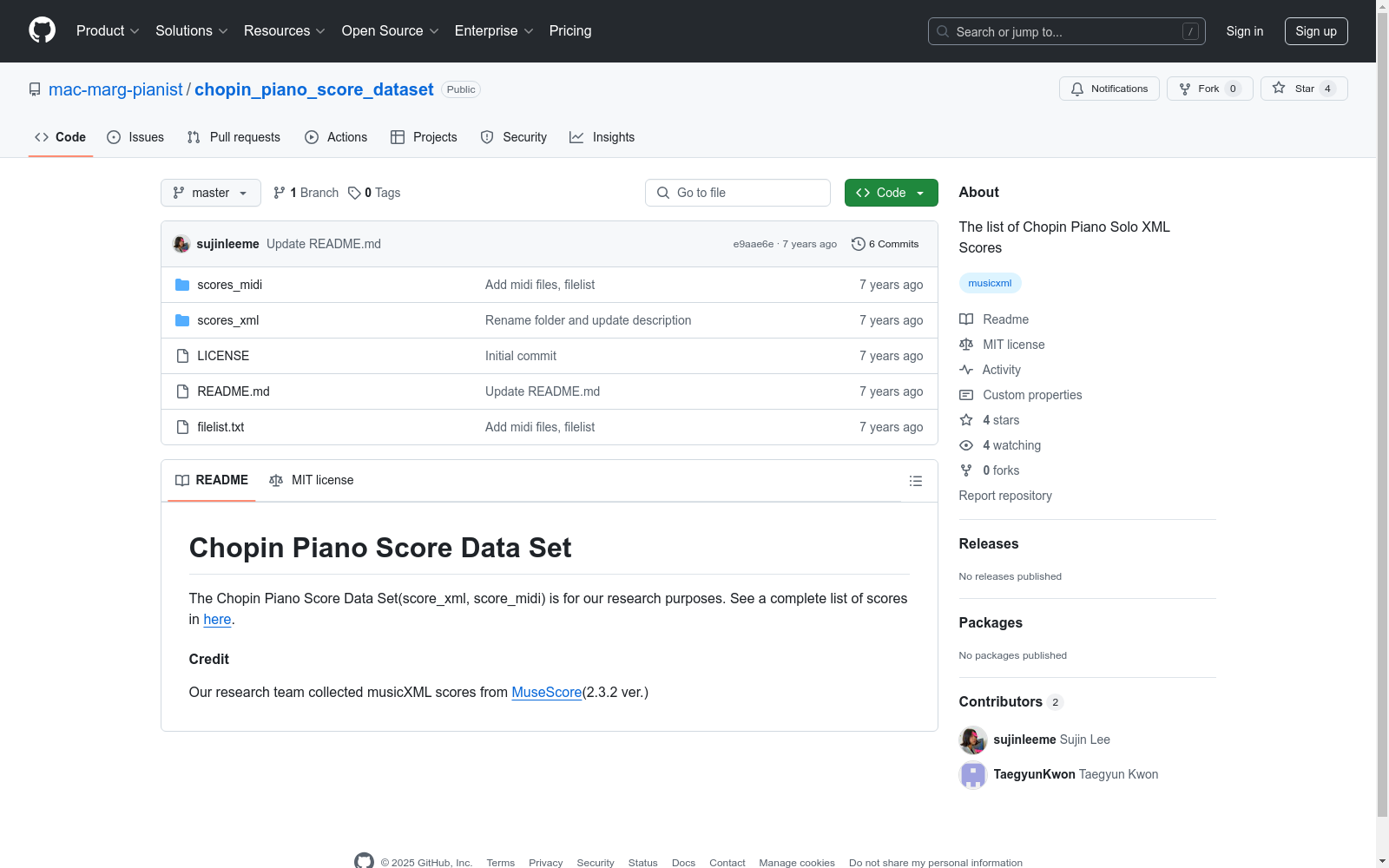Expand the Open Source menu
Viewport: 1389px width, 868px height.
pos(390,31)
